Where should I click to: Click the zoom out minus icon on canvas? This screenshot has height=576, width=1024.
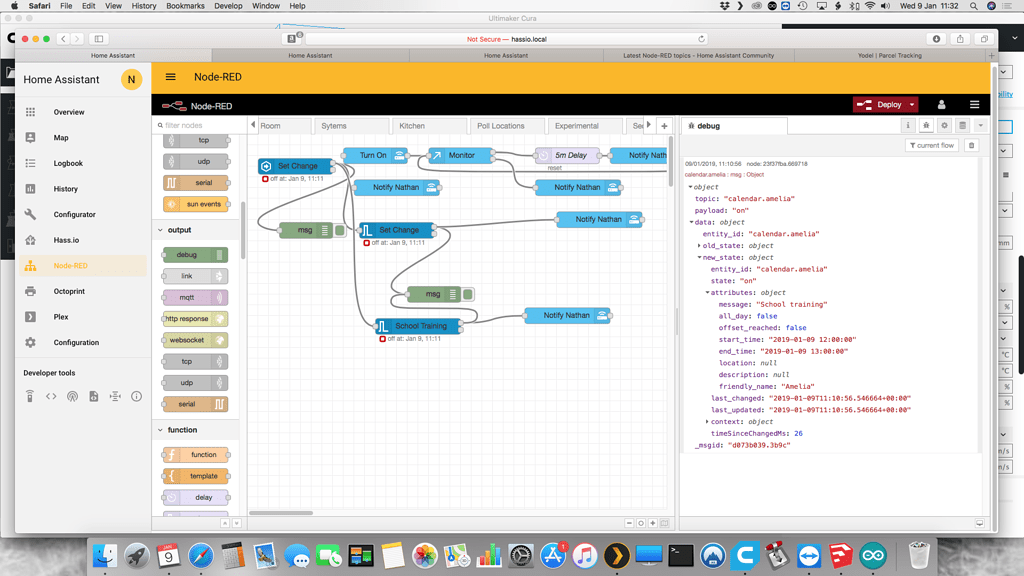click(629, 523)
